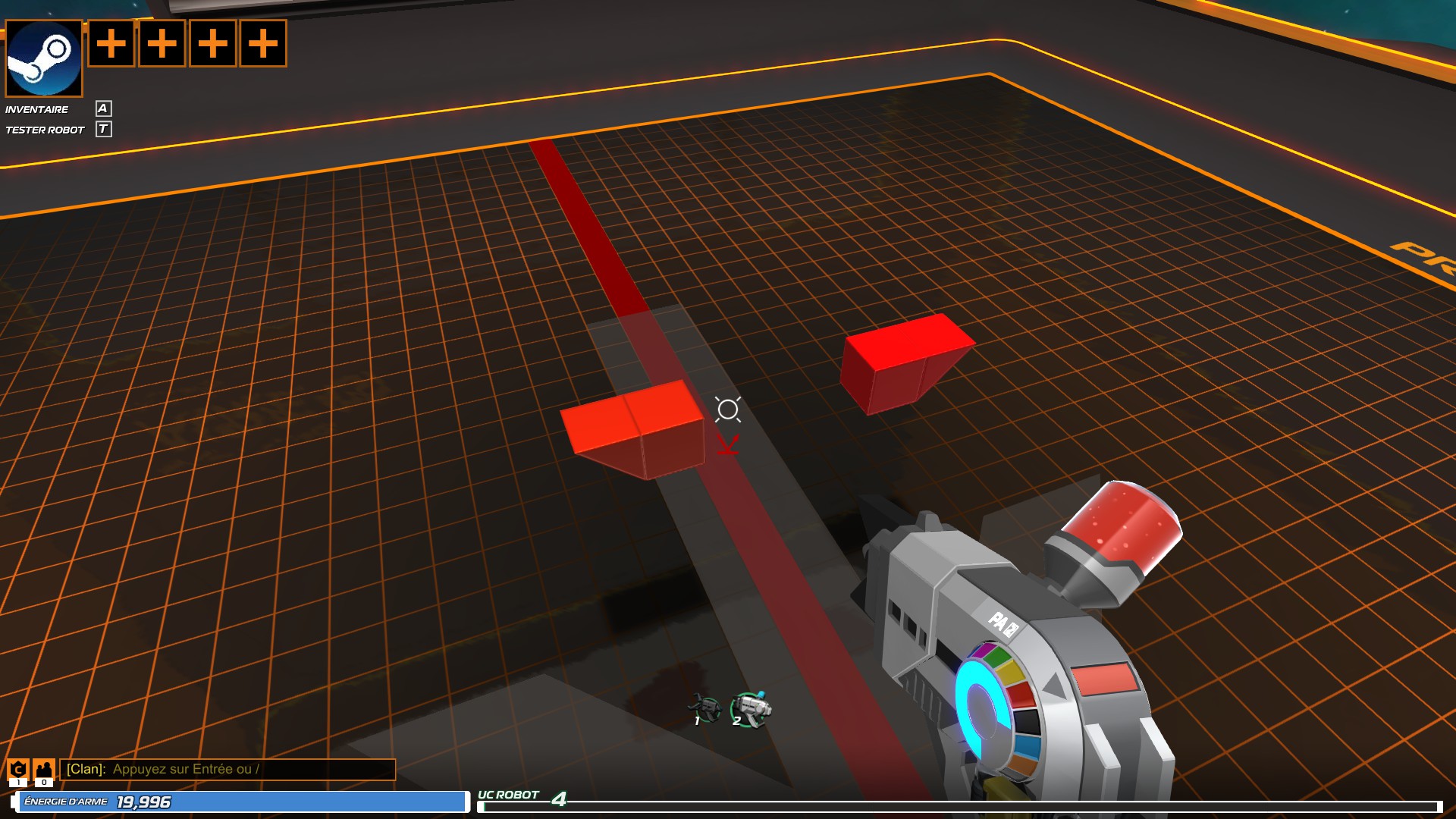Start the Tester Robot option
The height and width of the screenshot is (819, 1456).
[45, 130]
